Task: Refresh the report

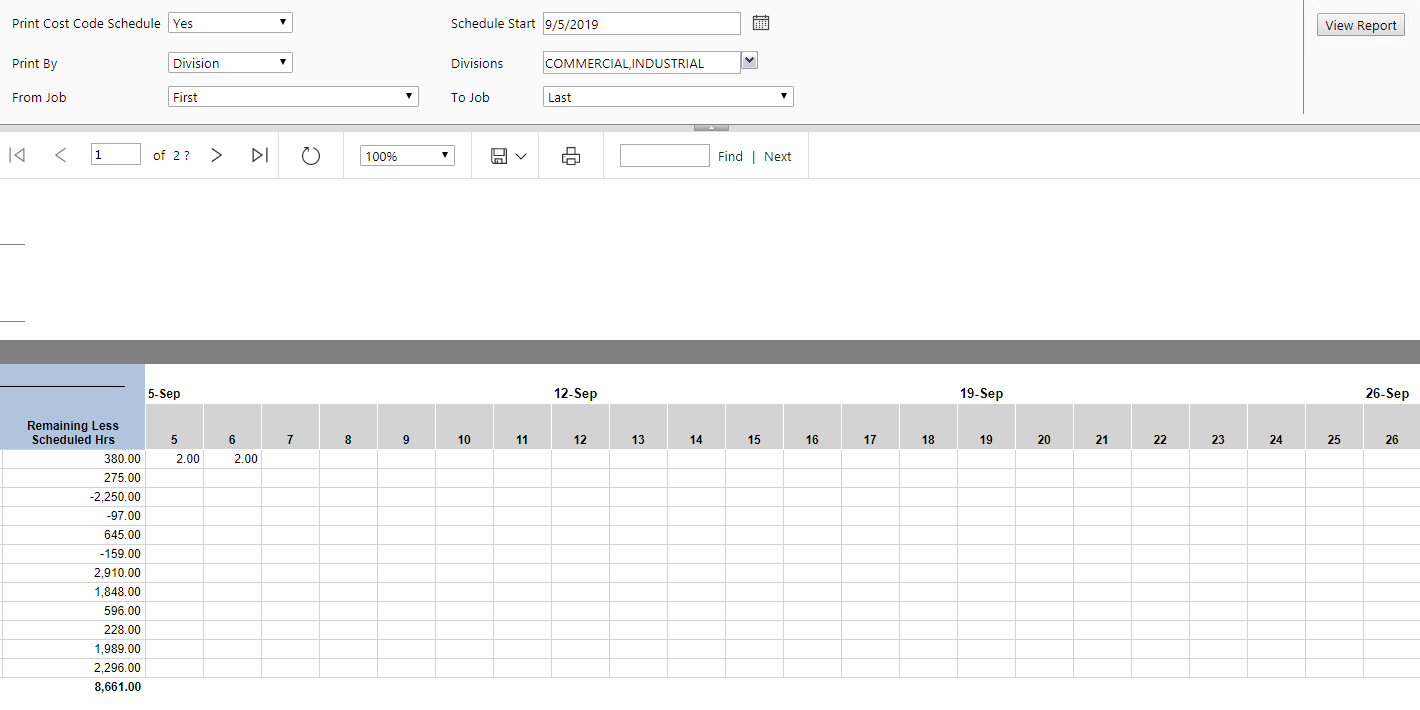Action: (x=311, y=156)
